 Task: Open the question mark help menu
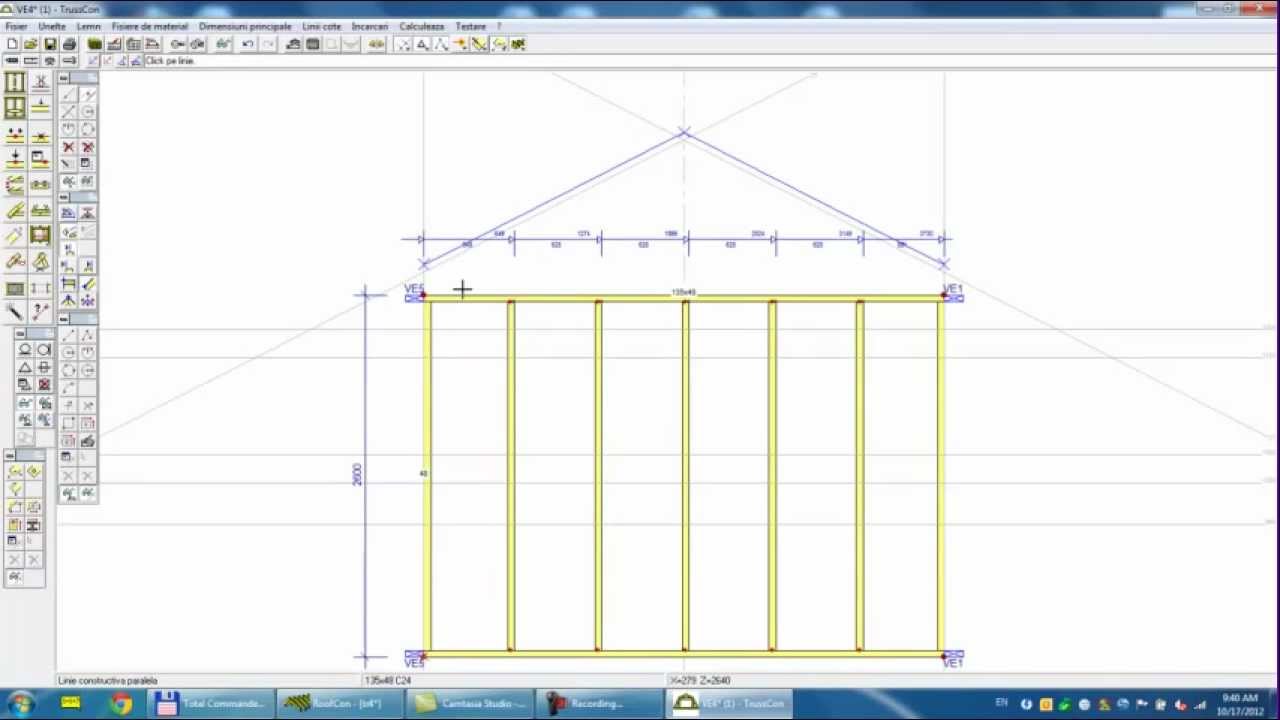pyautogui.click(x=499, y=26)
